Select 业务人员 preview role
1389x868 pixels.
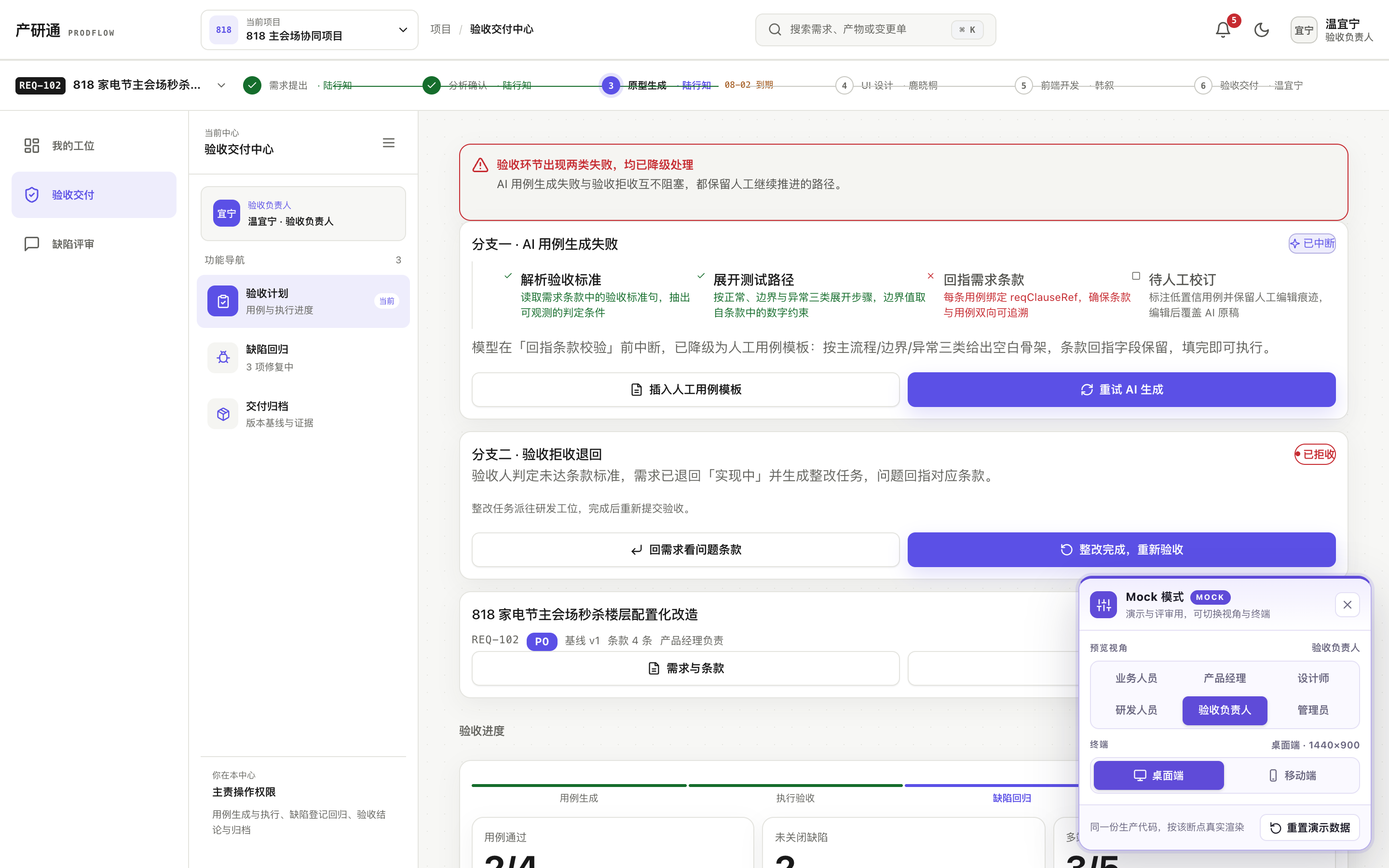pos(1136,678)
